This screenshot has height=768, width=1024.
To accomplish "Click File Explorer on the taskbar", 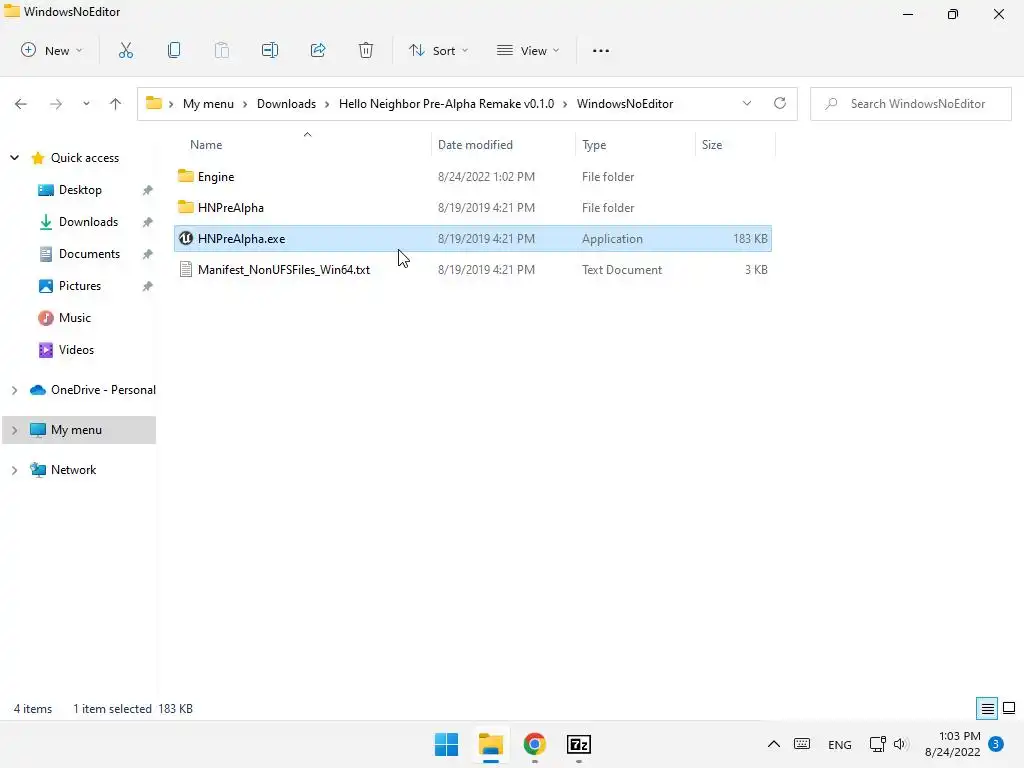I will coord(490,744).
